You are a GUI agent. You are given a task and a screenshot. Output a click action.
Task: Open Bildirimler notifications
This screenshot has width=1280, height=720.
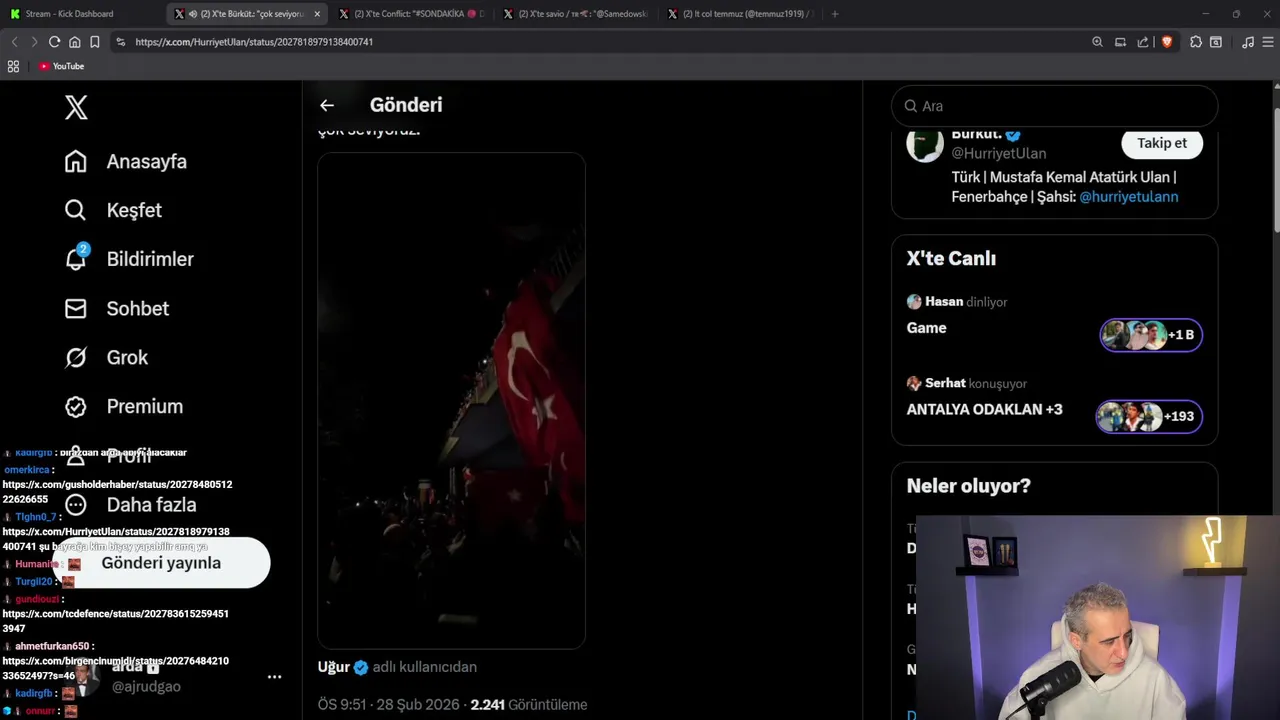click(x=129, y=259)
